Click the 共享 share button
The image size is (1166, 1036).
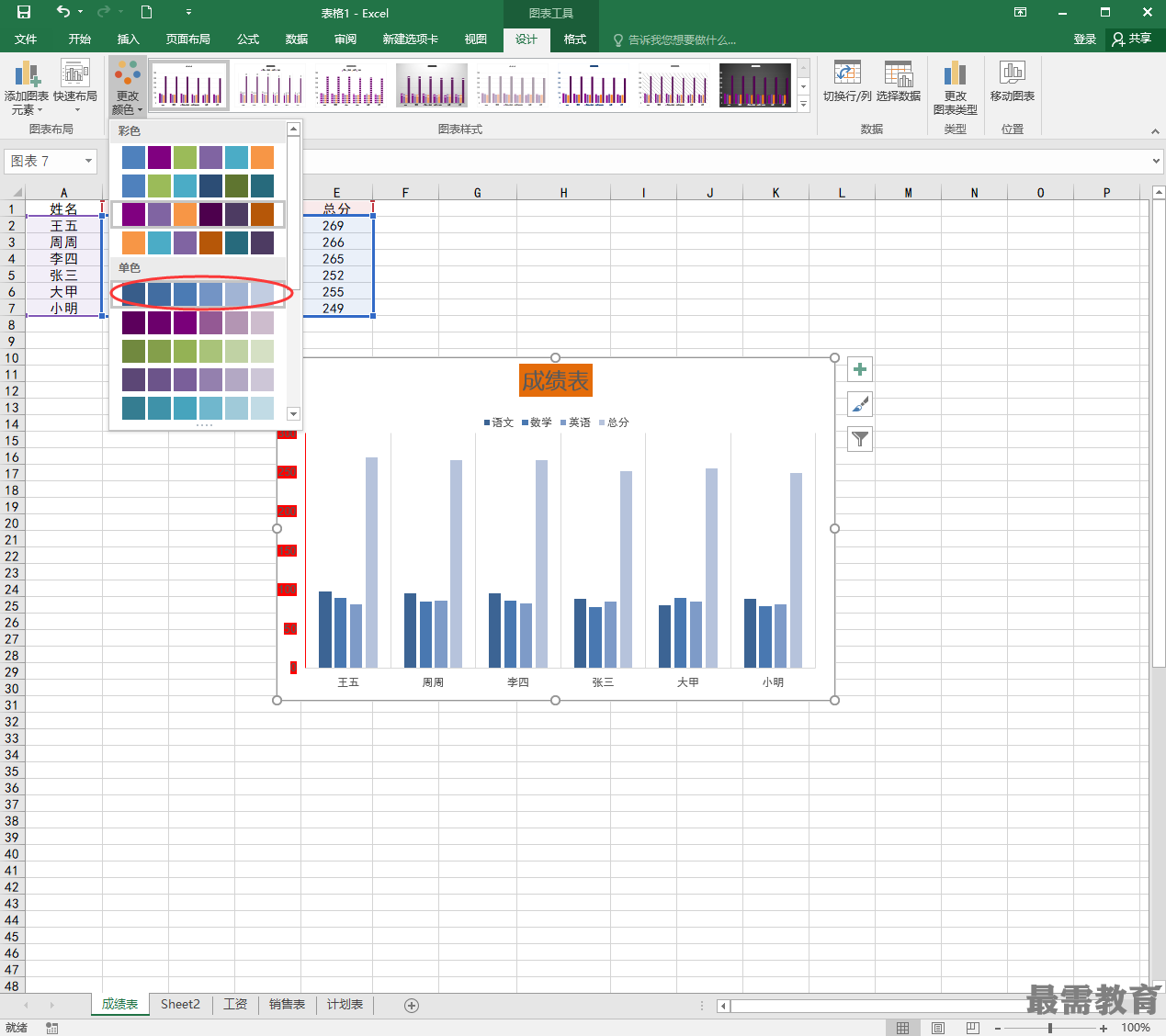(x=1132, y=39)
